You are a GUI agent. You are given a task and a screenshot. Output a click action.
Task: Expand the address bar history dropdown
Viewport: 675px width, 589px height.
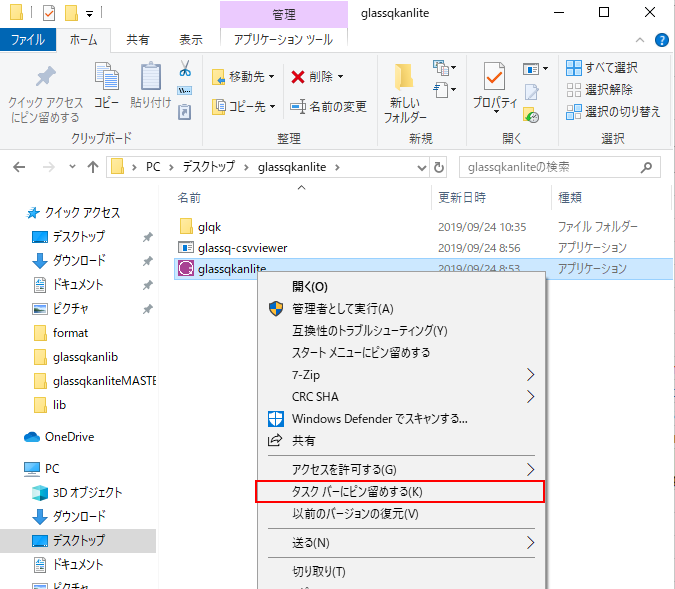coord(422,167)
